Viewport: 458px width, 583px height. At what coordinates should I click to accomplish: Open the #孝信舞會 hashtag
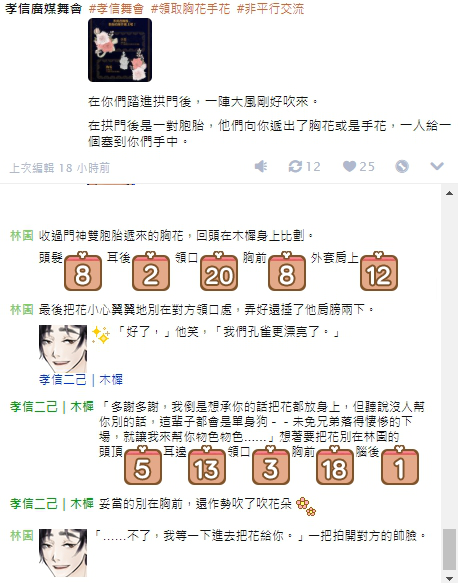point(116,9)
